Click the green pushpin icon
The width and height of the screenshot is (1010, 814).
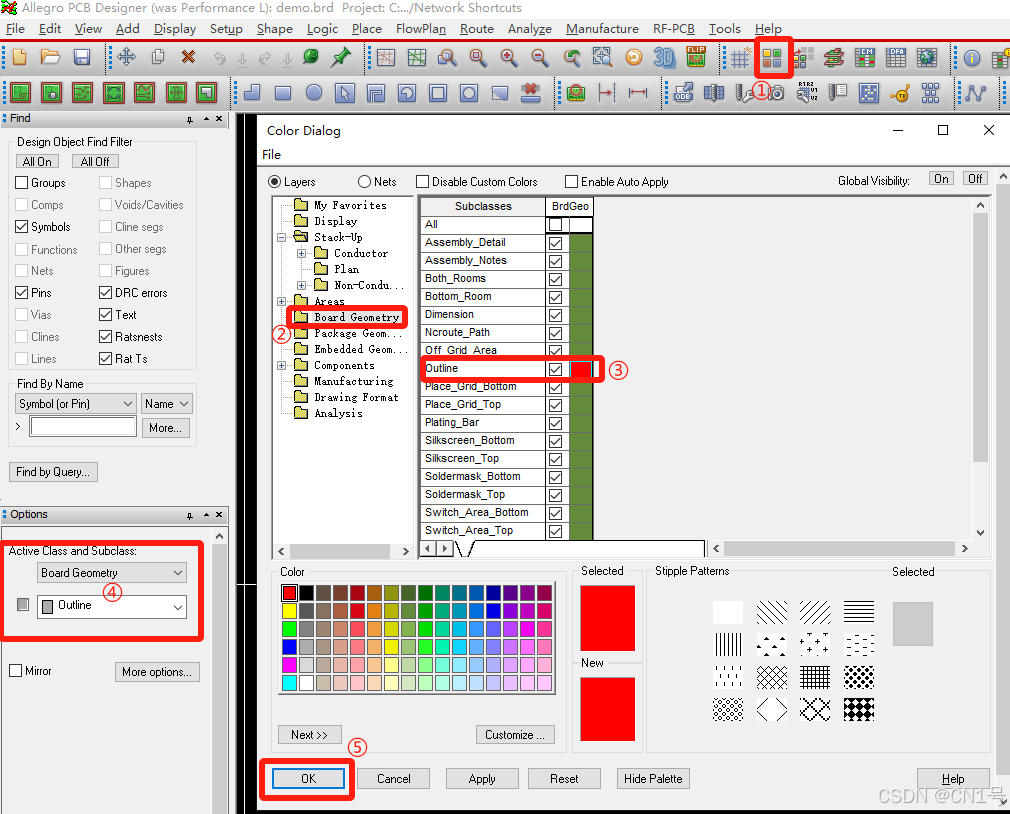tap(341, 57)
